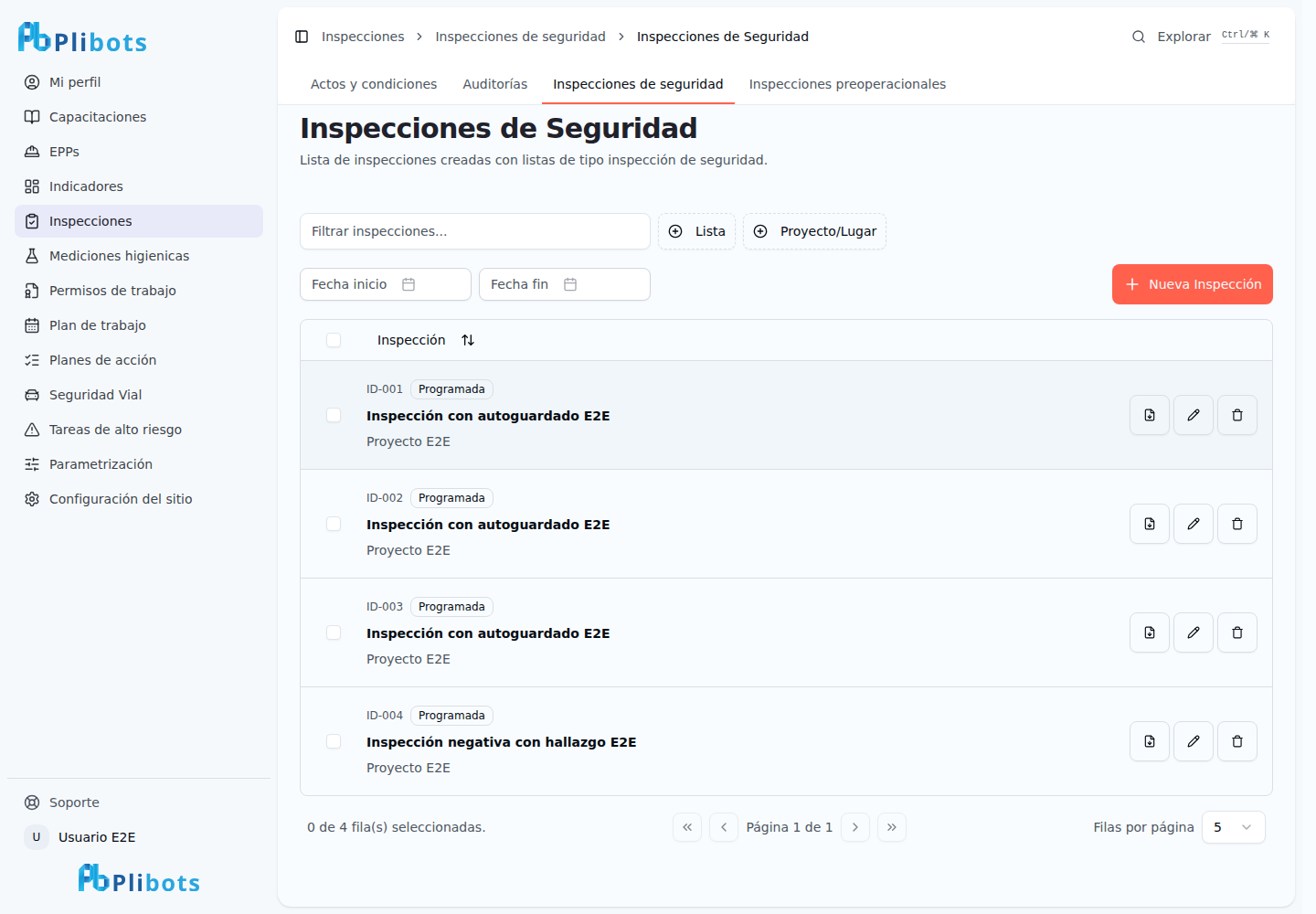Switch to Inspecciones preoperacionales tab
Screen dimensions: 1316x914
847,84
